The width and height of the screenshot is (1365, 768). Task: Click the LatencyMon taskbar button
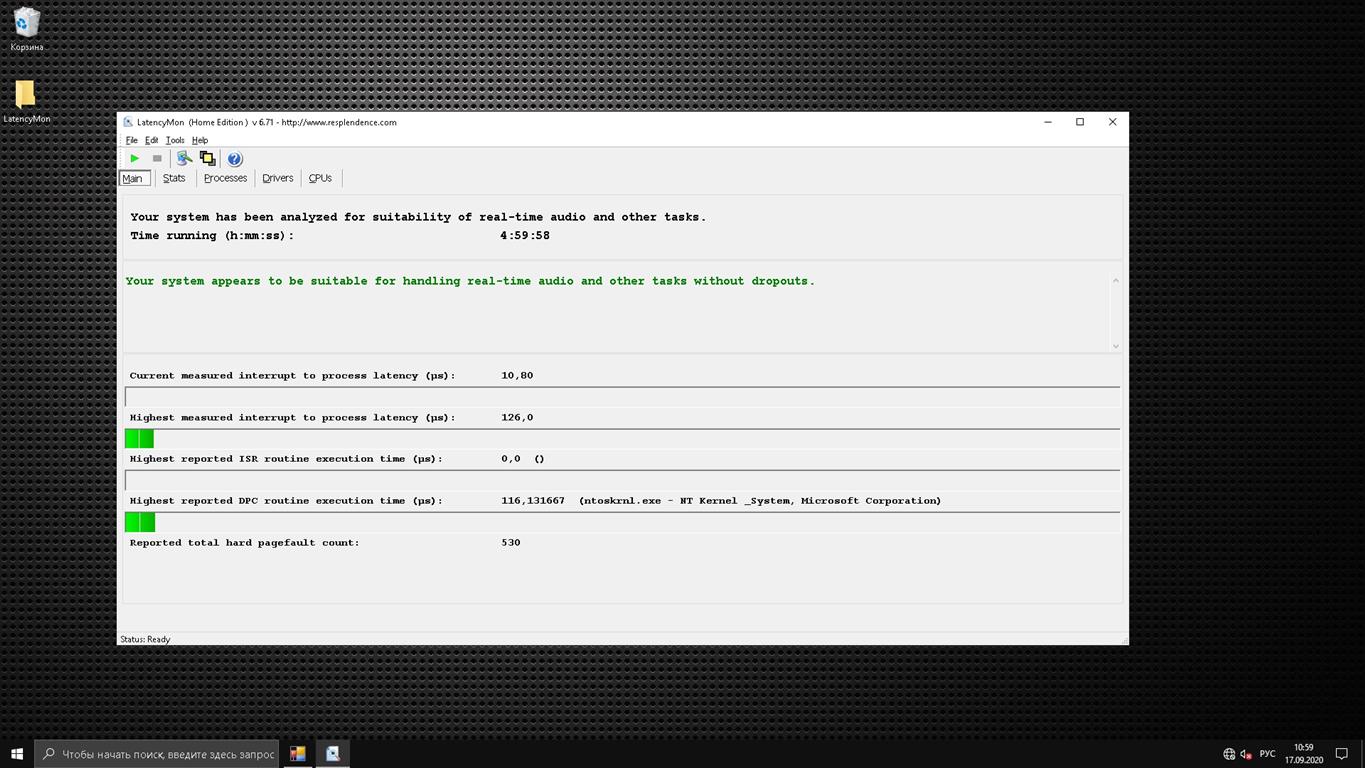coord(333,754)
